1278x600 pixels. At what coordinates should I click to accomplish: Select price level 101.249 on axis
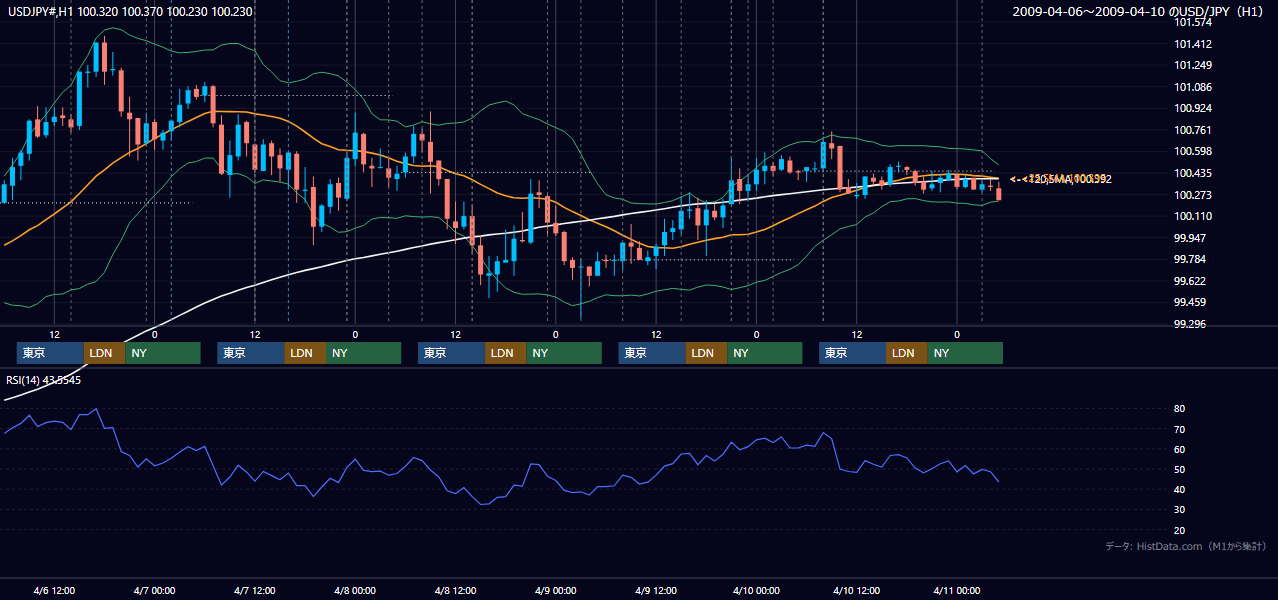[x=1193, y=65]
